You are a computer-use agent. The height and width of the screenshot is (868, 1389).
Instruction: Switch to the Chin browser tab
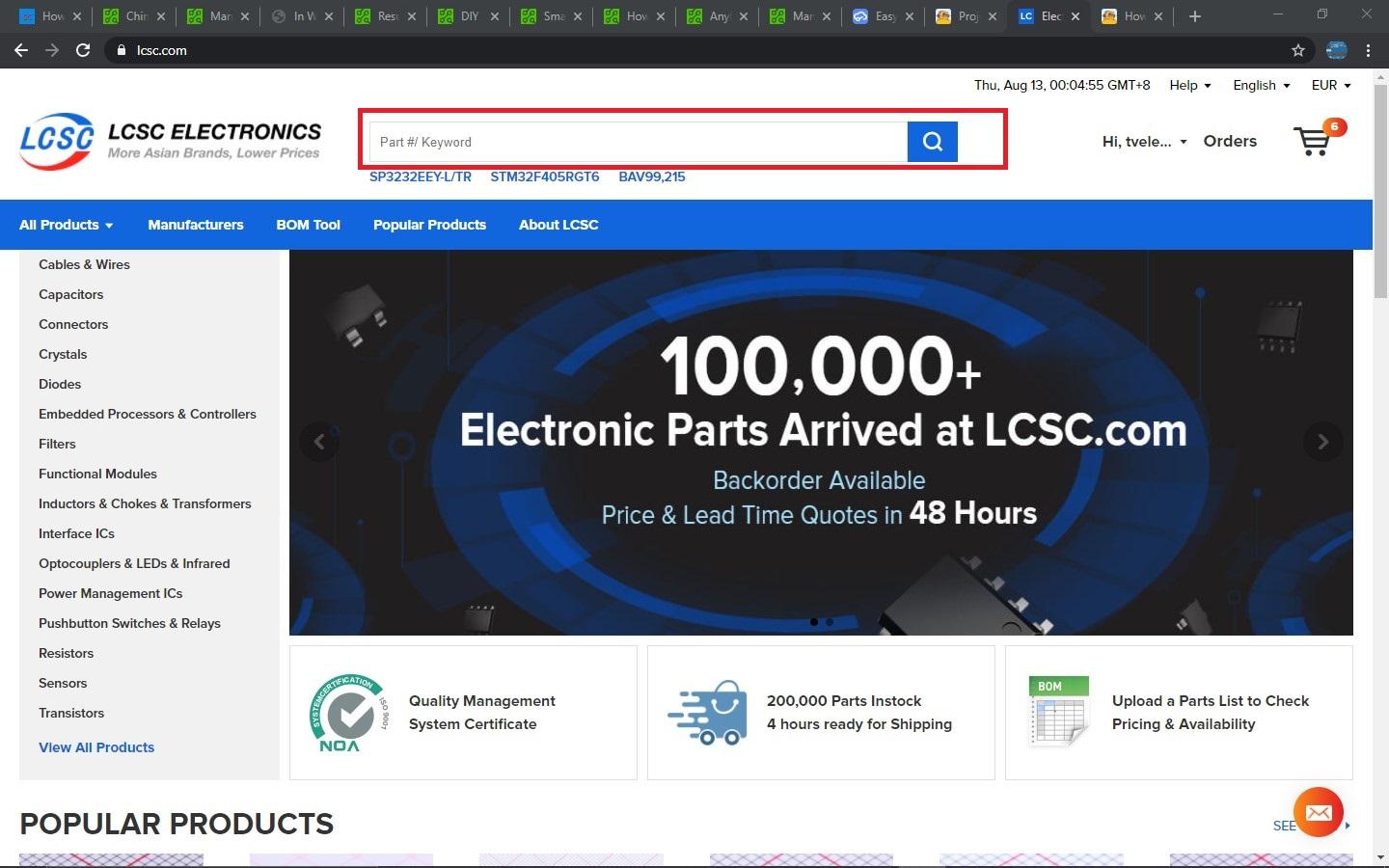click(134, 16)
